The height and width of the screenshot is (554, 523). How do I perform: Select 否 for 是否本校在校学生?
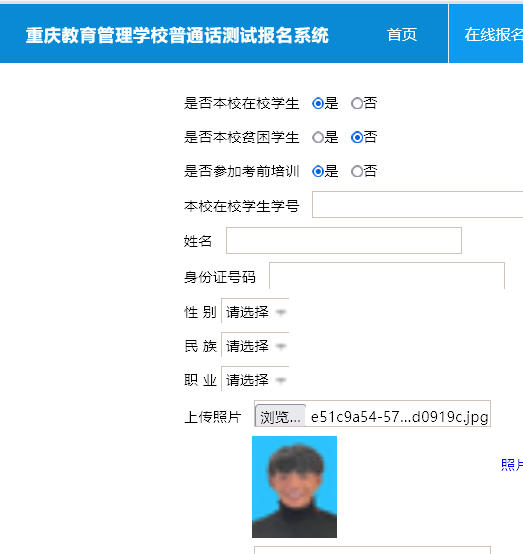357,104
